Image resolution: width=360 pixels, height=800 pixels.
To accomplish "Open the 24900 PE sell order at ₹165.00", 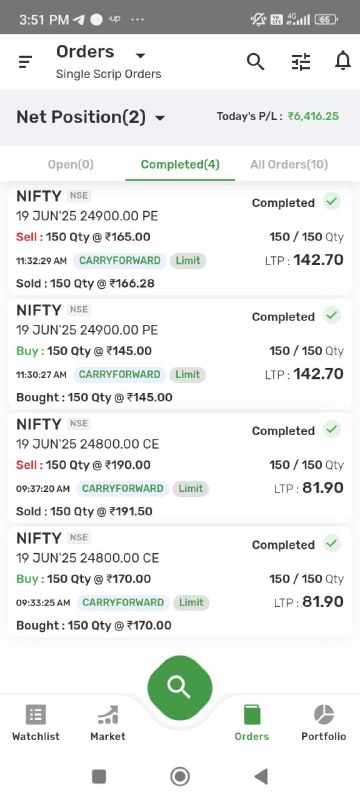I will coord(179,239).
